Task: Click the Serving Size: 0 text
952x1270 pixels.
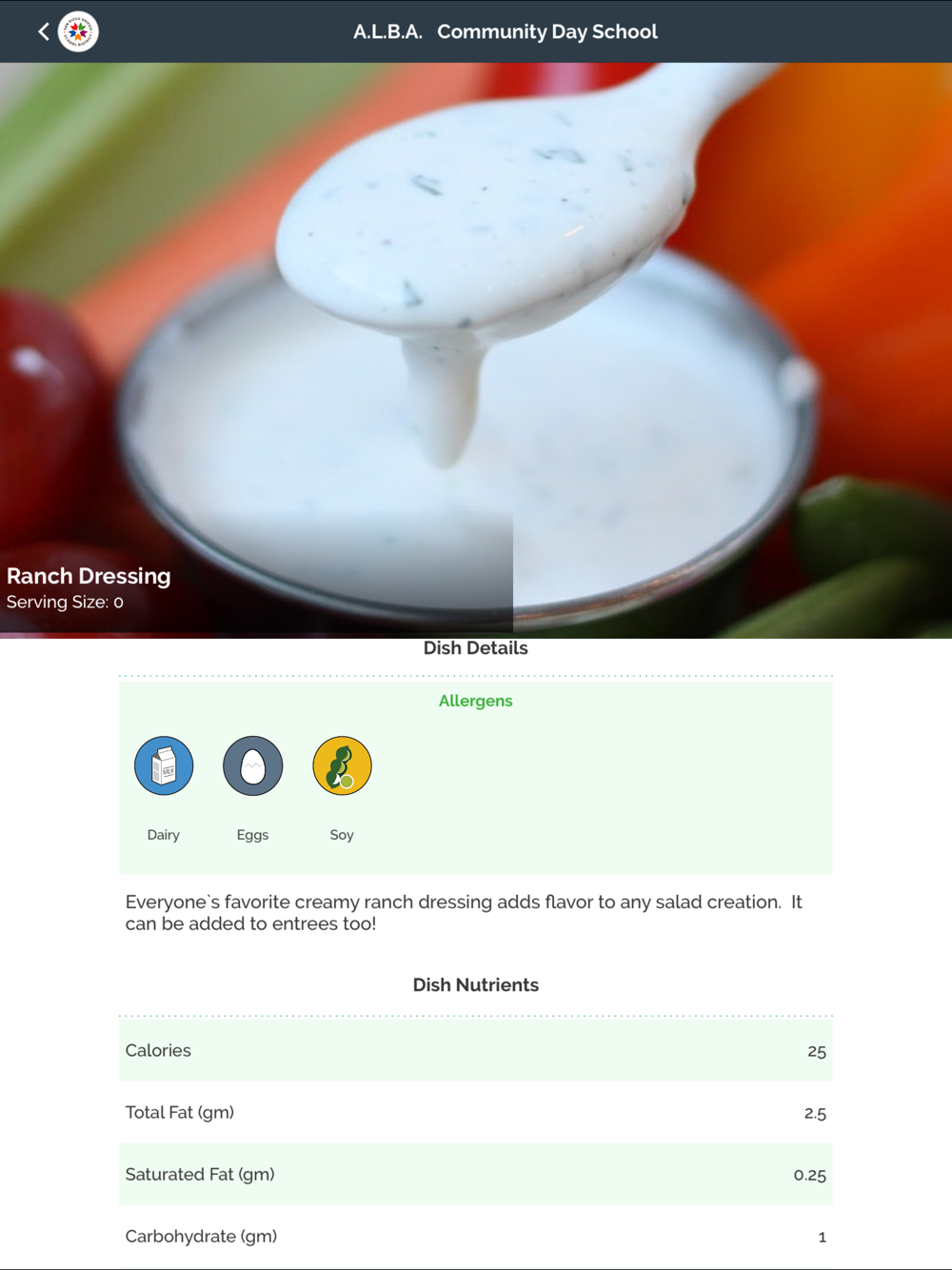Action: click(65, 602)
